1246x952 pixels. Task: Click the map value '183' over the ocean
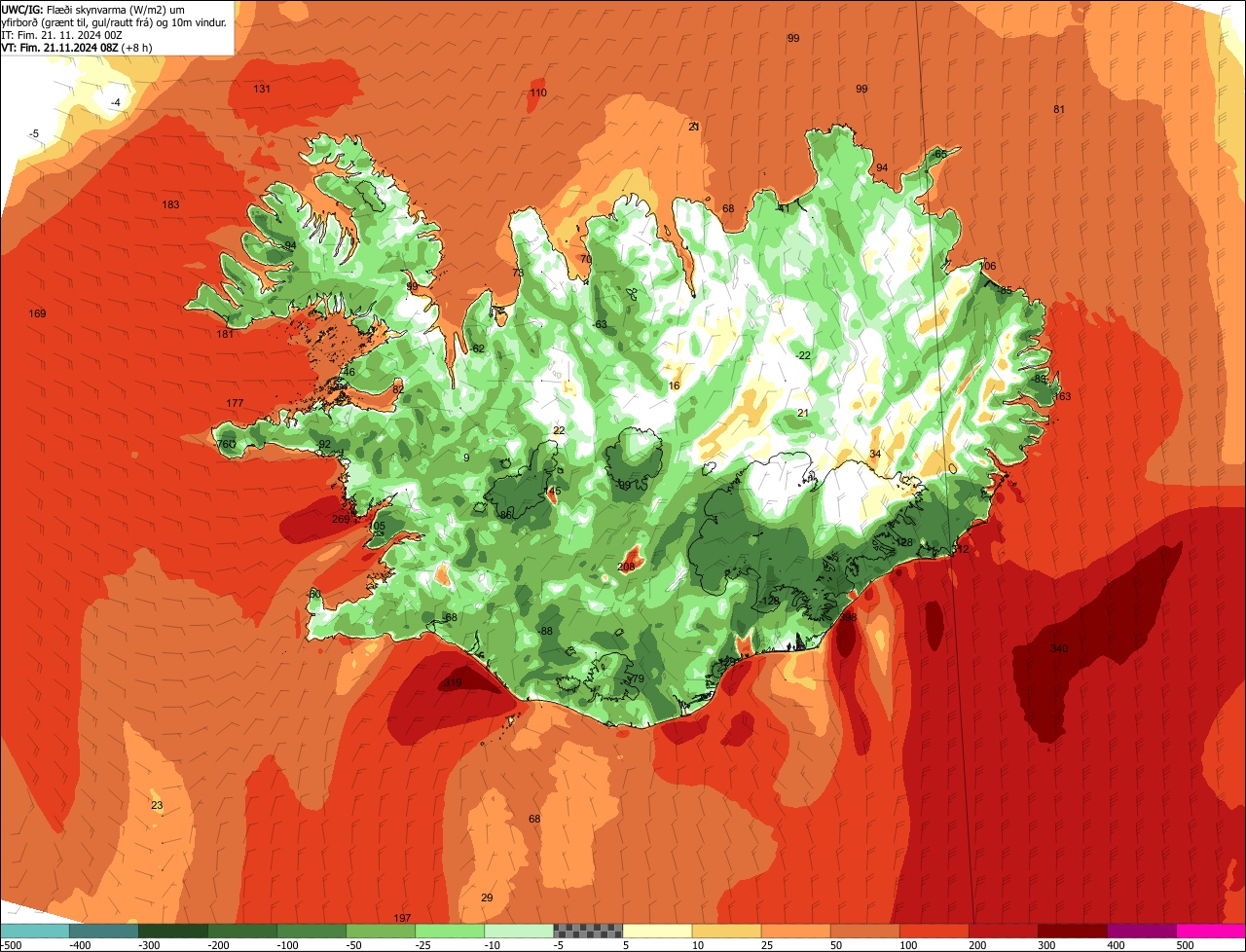point(171,204)
